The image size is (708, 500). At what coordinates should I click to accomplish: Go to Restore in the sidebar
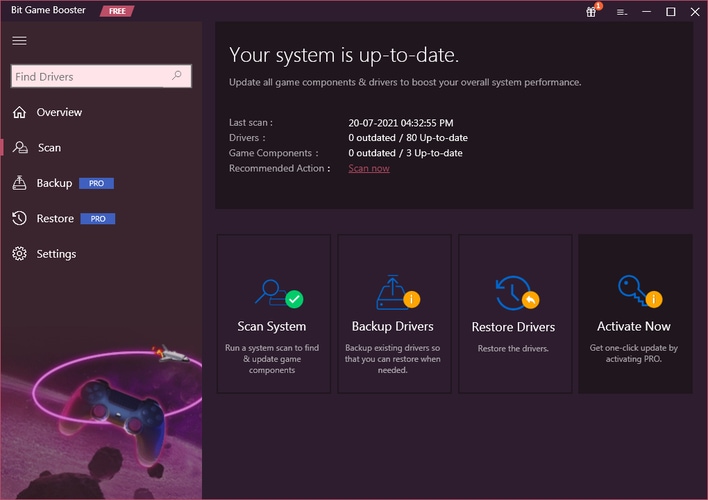pyautogui.click(x=55, y=219)
